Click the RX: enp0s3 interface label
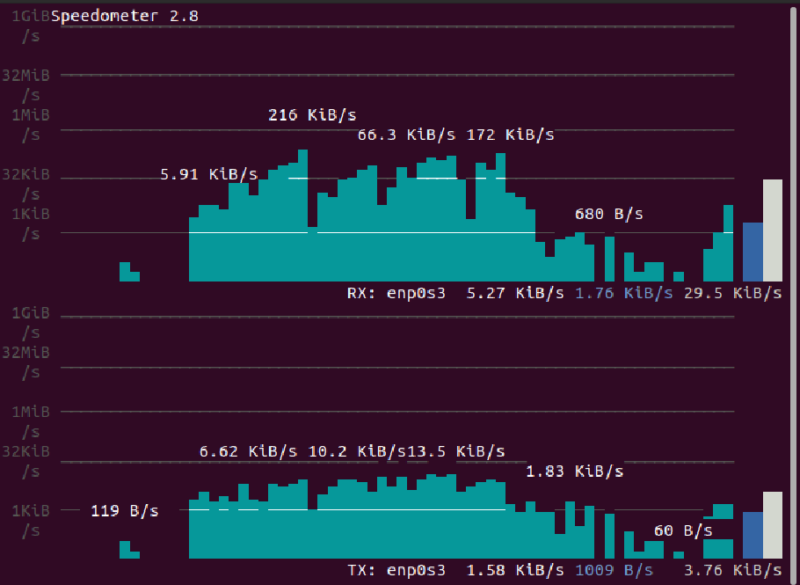 tap(396, 293)
